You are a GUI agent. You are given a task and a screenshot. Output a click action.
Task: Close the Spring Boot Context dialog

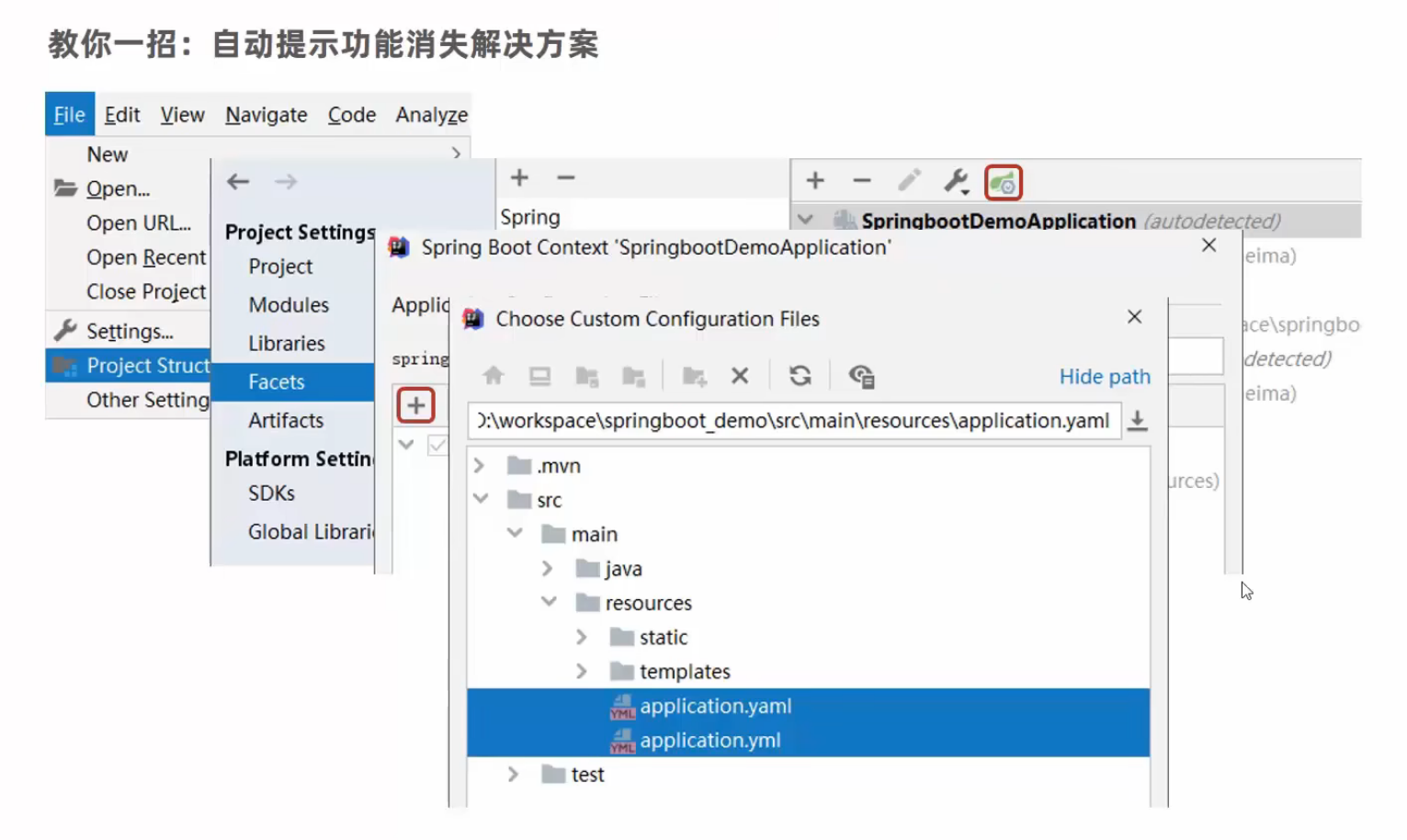pyautogui.click(x=1209, y=245)
